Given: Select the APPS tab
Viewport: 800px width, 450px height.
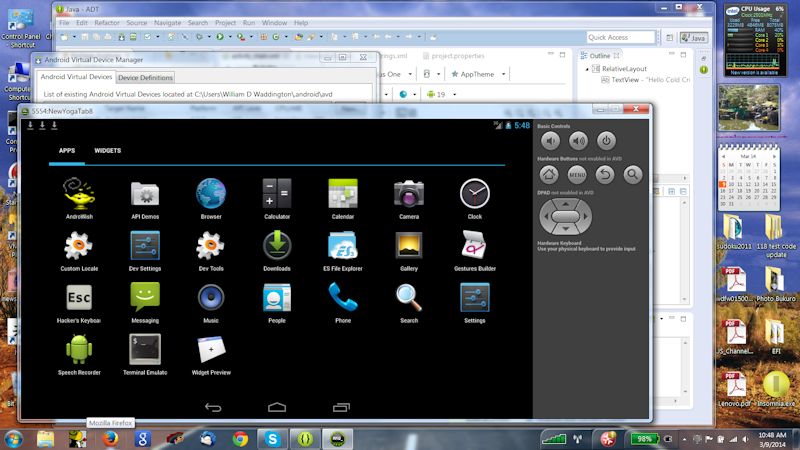Looking at the screenshot, I should pos(67,151).
